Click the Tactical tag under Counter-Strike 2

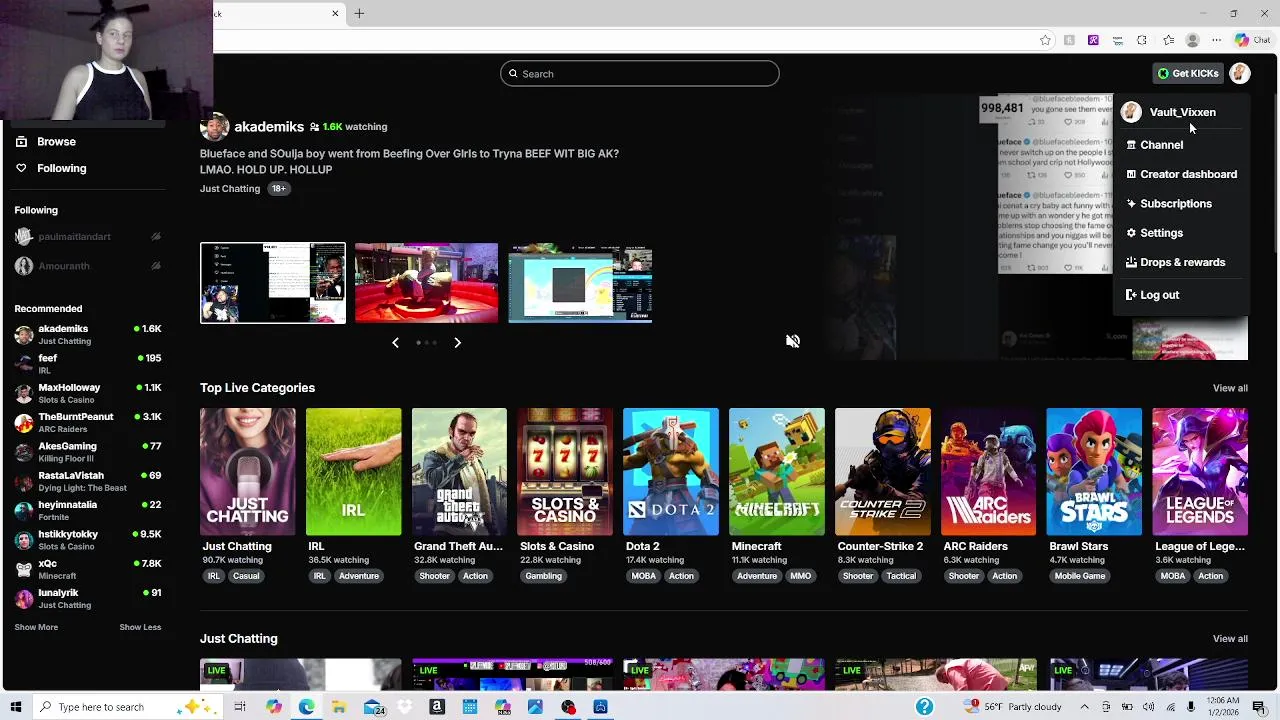tap(901, 576)
